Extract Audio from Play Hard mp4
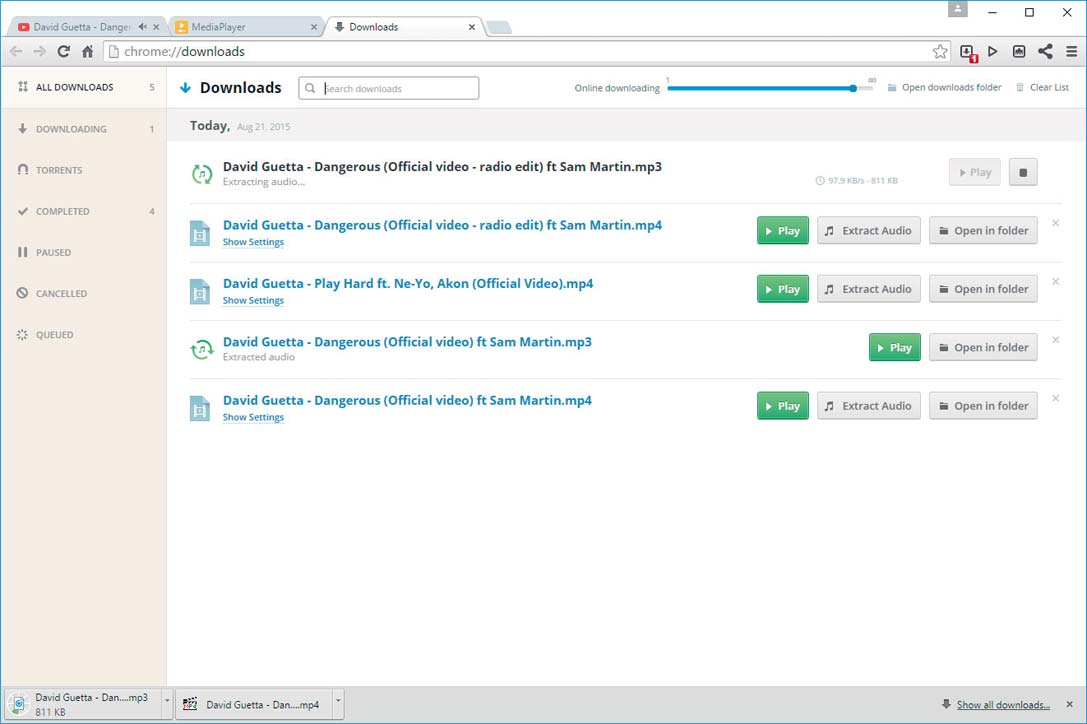This screenshot has height=724, width=1087. point(869,289)
